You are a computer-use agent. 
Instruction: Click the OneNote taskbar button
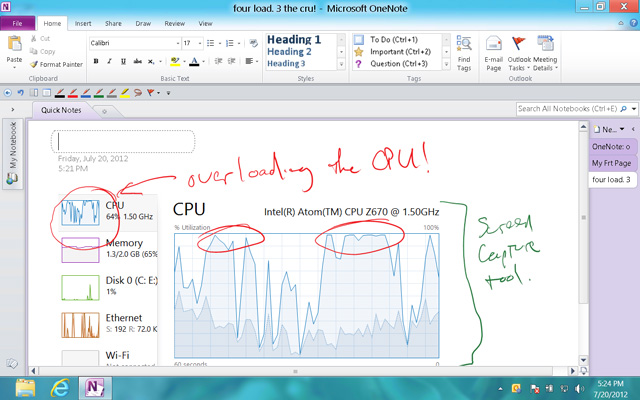(x=95, y=388)
